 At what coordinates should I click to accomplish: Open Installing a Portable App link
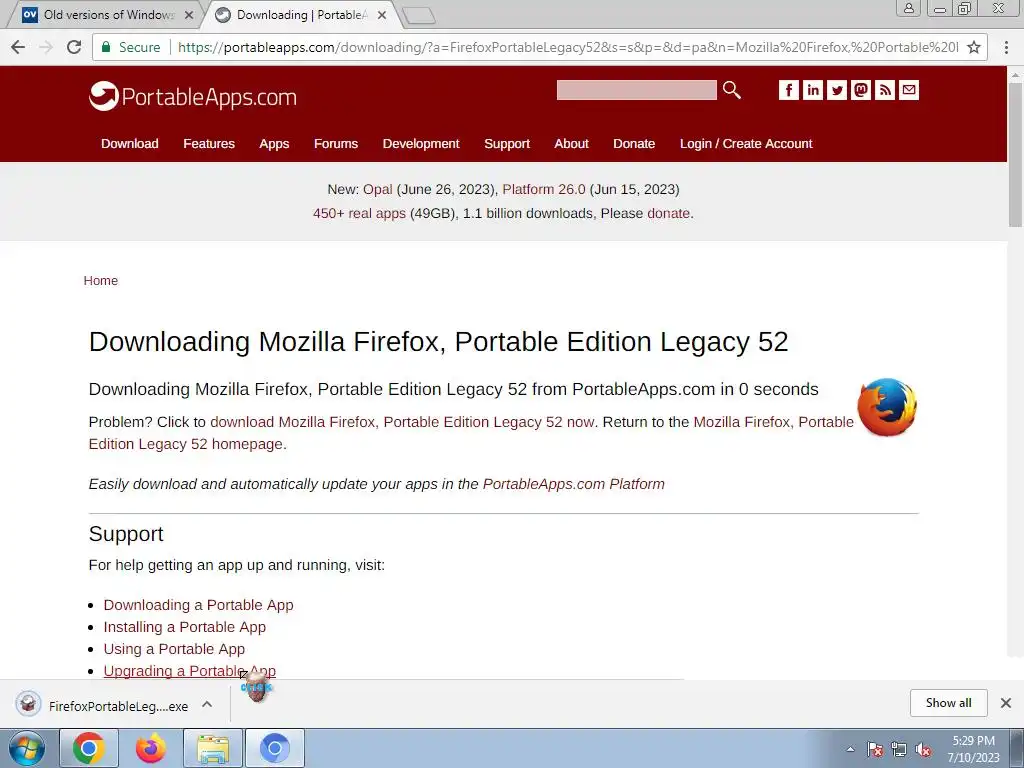(185, 627)
